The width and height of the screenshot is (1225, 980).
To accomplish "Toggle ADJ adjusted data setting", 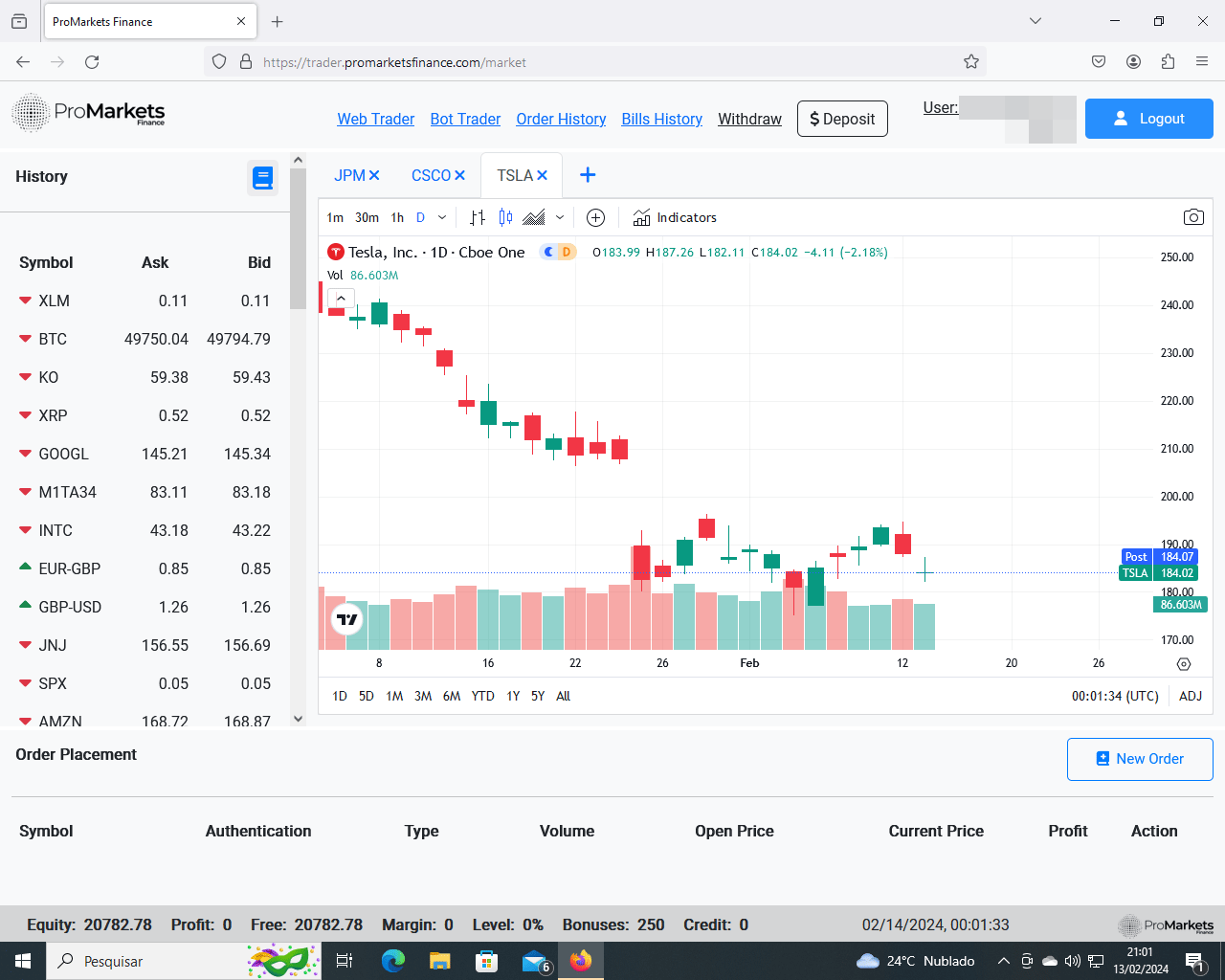I will click(1191, 696).
